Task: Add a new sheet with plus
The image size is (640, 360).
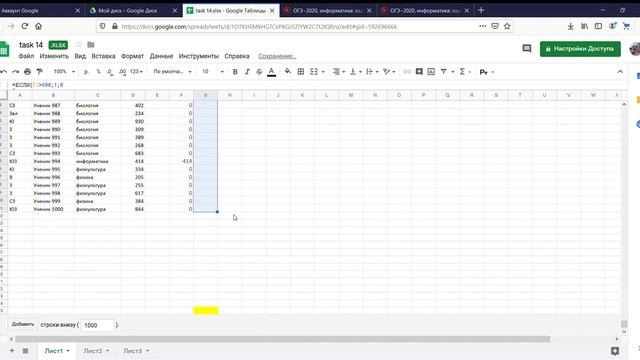Action: (12, 351)
